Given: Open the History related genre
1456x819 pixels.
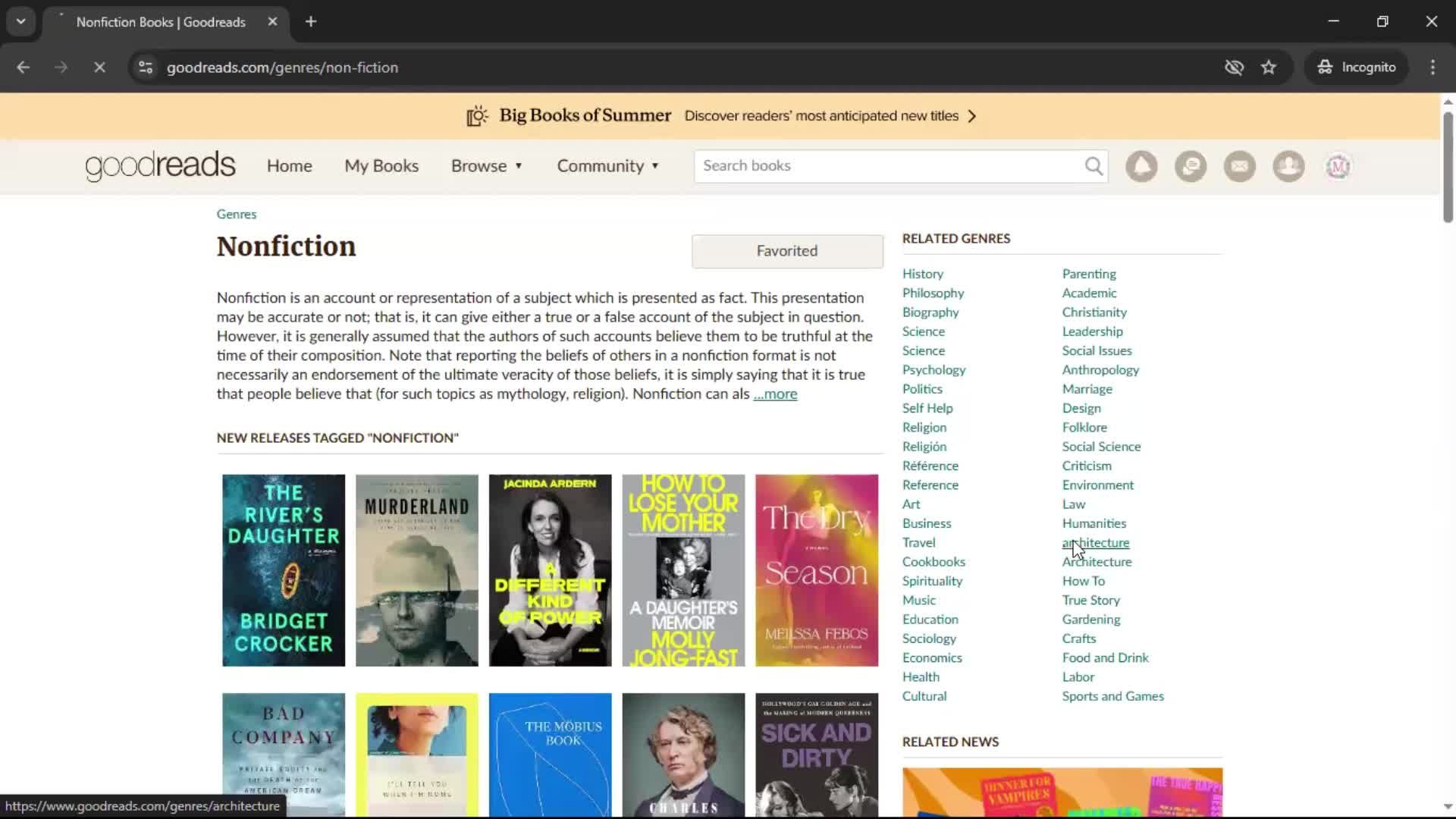Looking at the screenshot, I should pos(923,274).
